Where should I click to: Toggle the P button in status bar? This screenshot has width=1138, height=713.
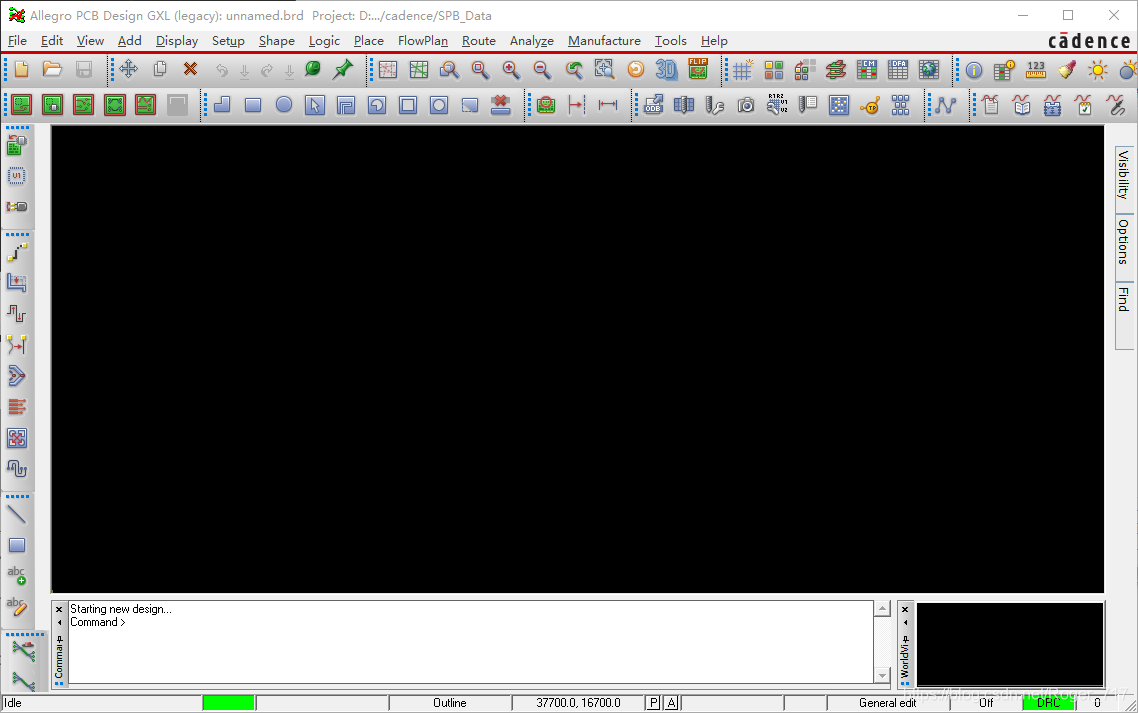654,703
